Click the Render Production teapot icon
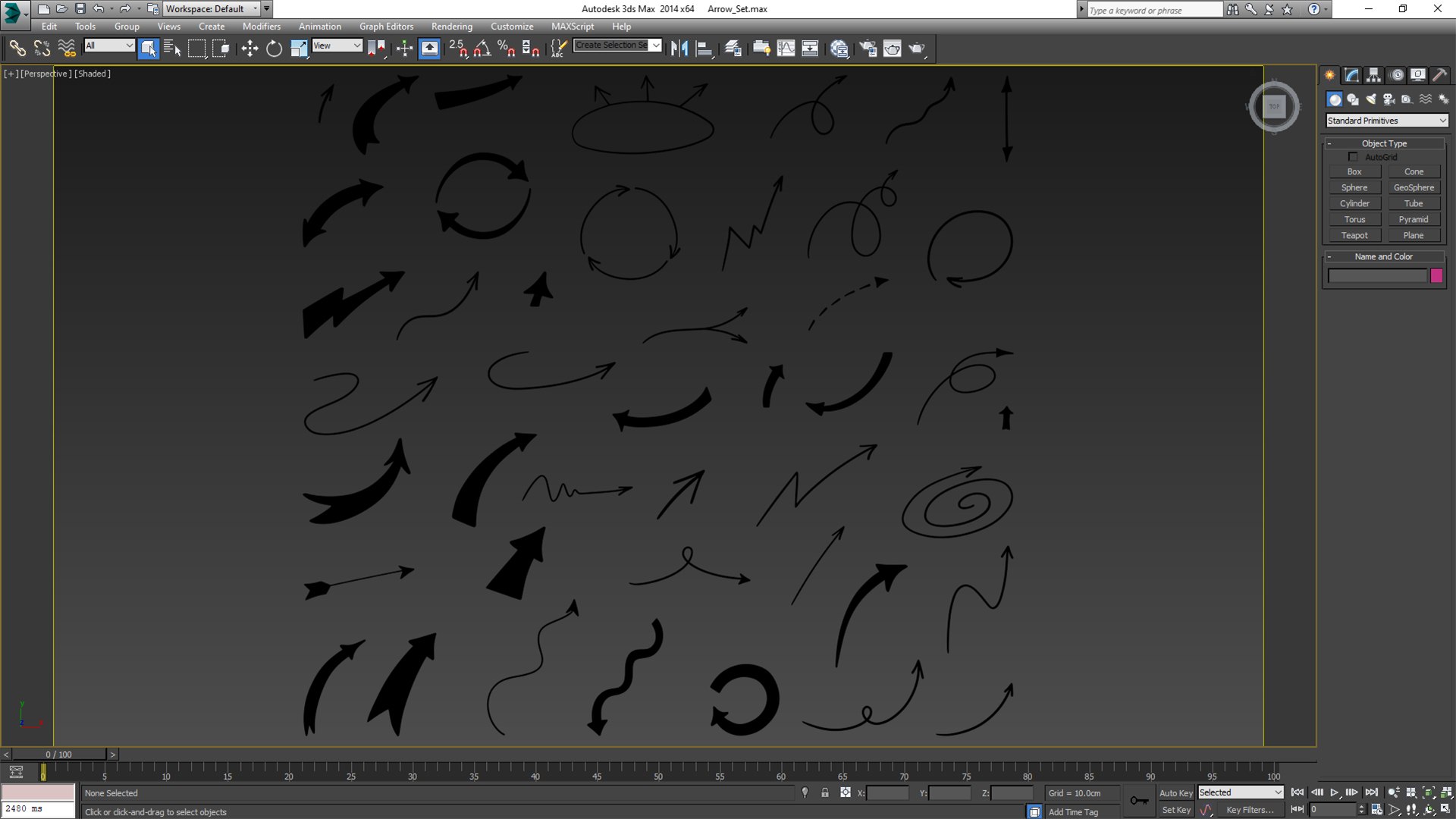 click(918, 49)
